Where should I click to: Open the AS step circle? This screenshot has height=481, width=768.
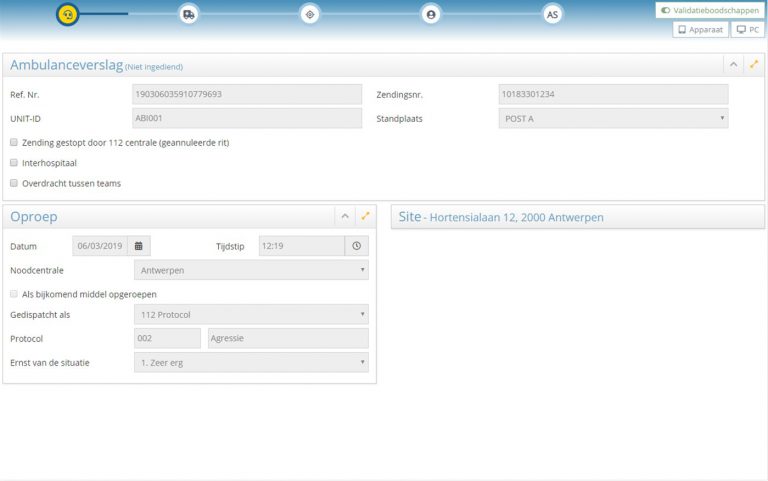tap(552, 15)
